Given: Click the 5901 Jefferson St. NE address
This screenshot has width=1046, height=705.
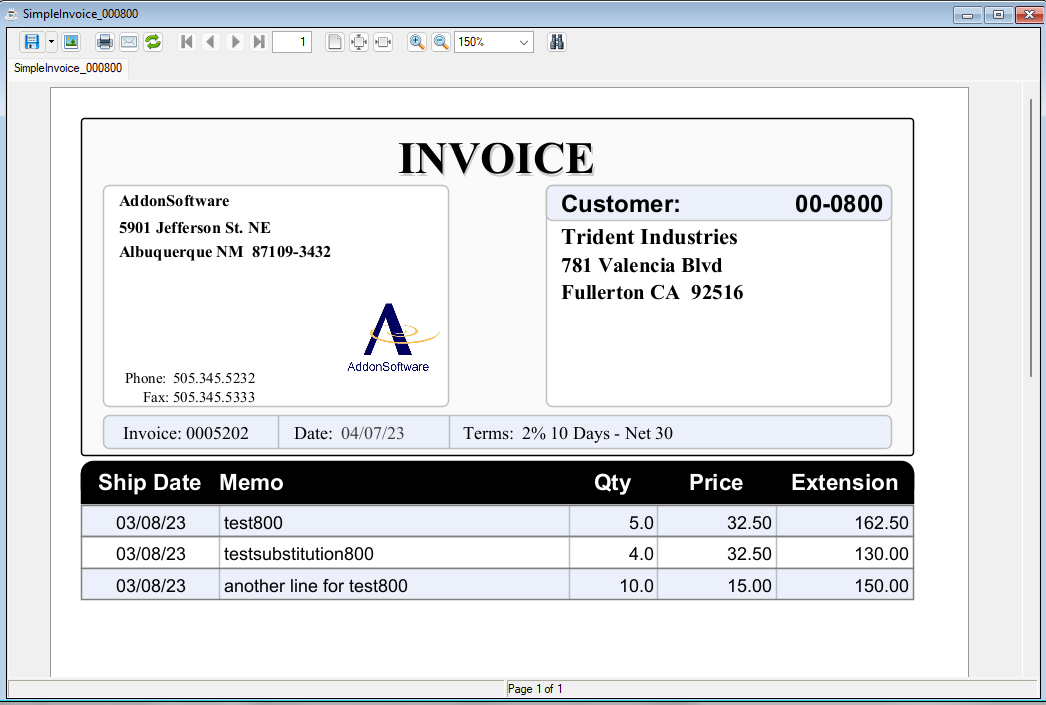Looking at the screenshot, I should (x=195, y=227).
